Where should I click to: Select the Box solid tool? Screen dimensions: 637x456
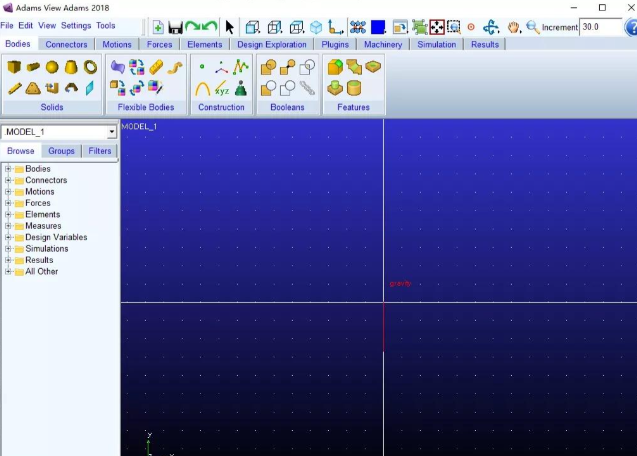click(x=14, y=67)
